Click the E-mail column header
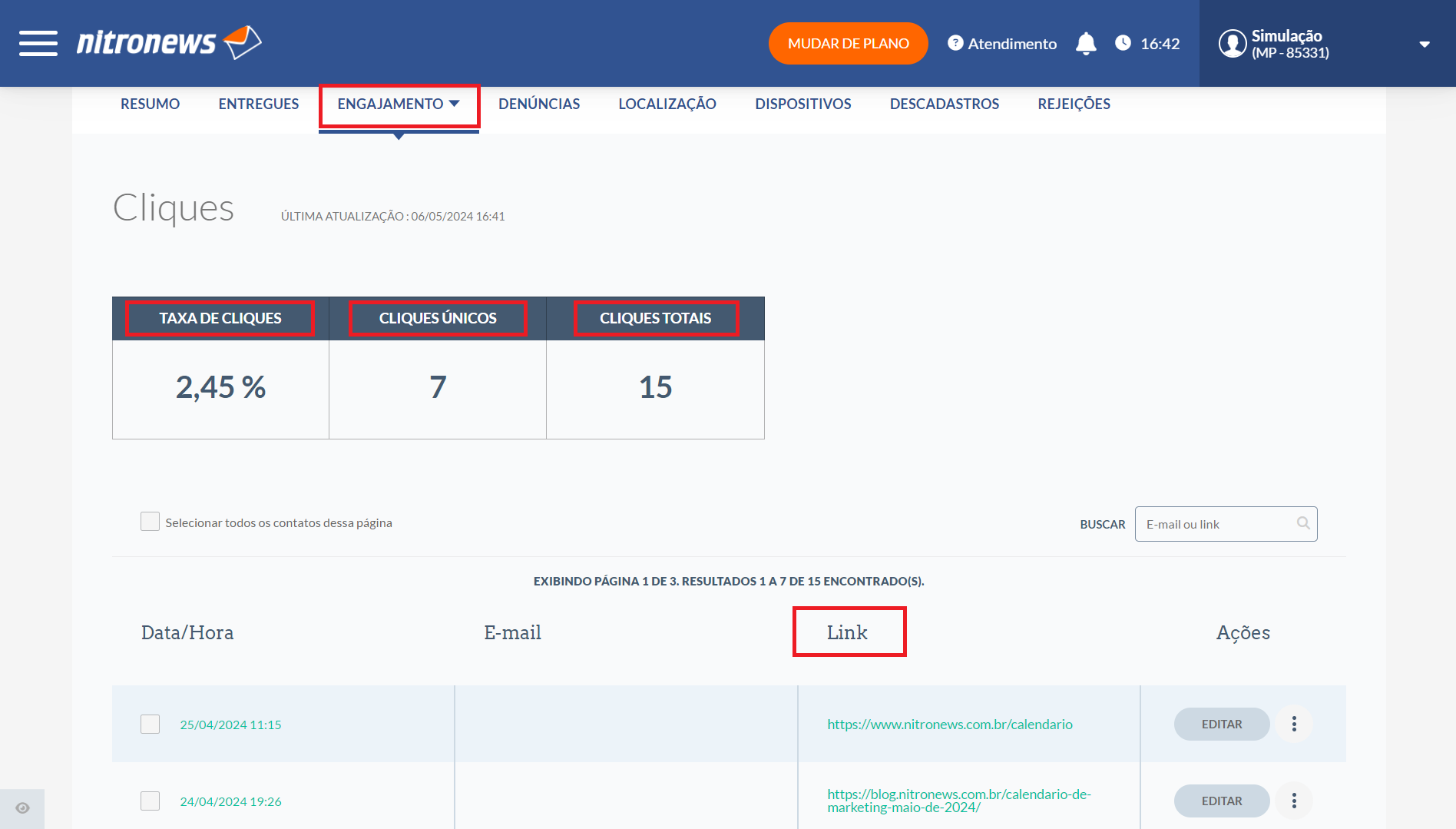1456x829 pixels. point(512,632)
